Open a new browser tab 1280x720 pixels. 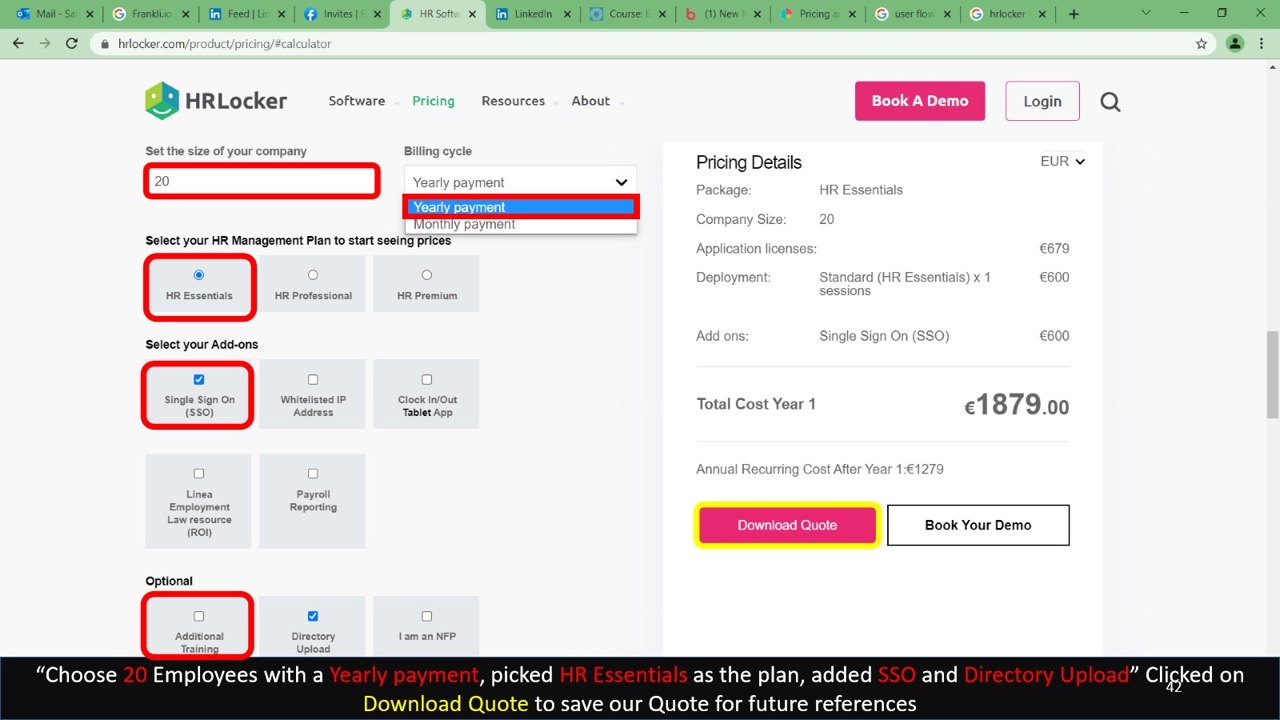point(1074,14)
